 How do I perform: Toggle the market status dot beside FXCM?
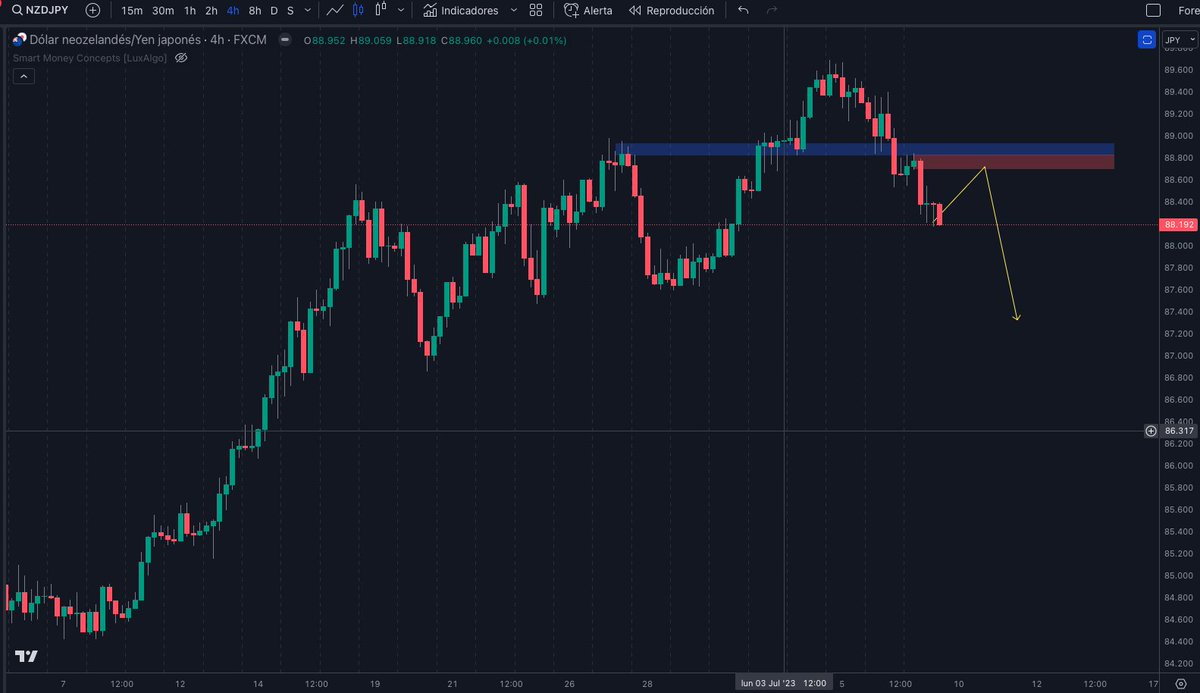(286, 40)
